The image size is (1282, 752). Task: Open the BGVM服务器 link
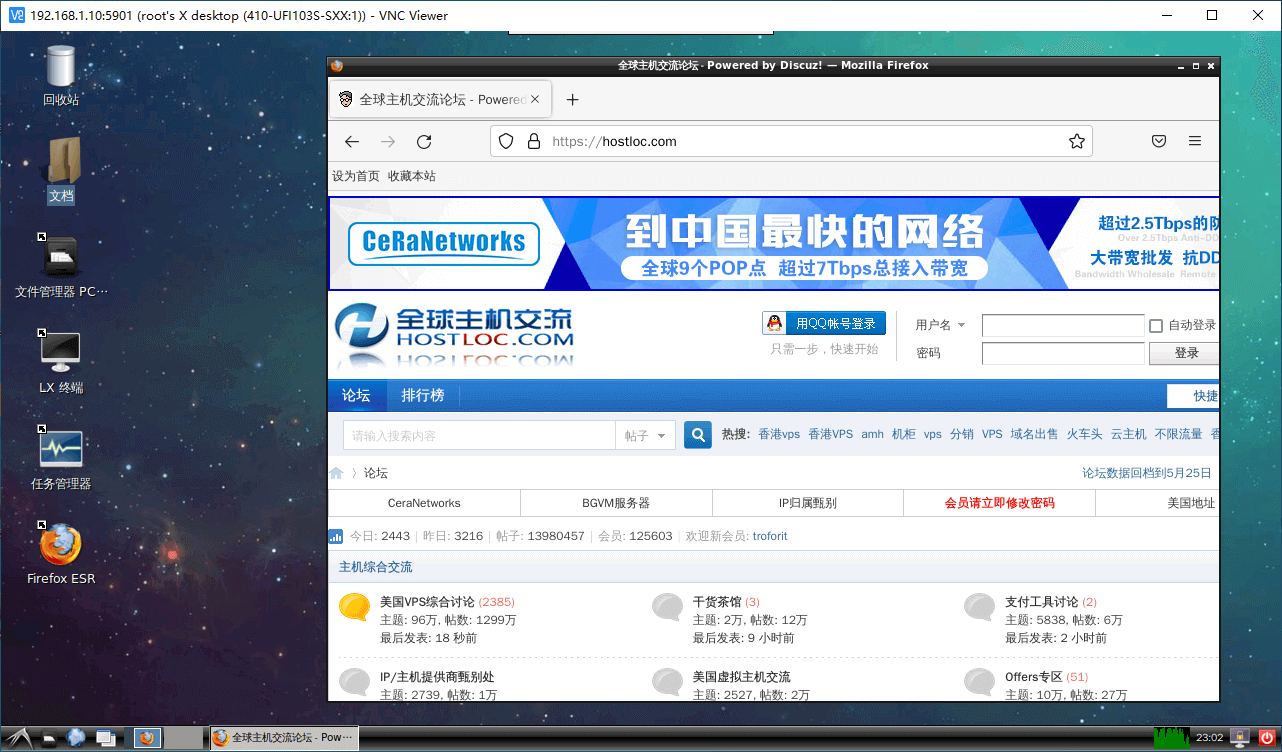coord(616,503)
